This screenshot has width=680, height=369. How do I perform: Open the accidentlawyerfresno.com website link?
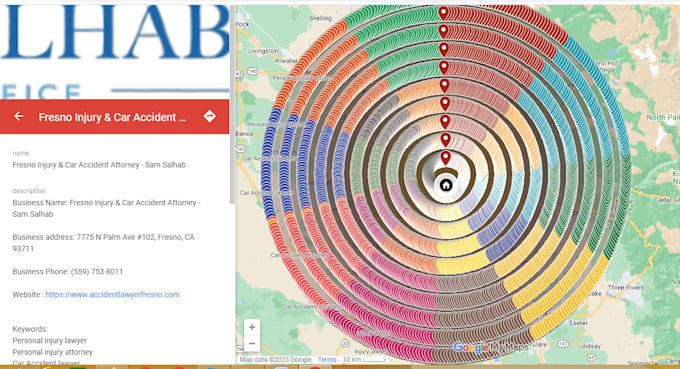[112, 294]
